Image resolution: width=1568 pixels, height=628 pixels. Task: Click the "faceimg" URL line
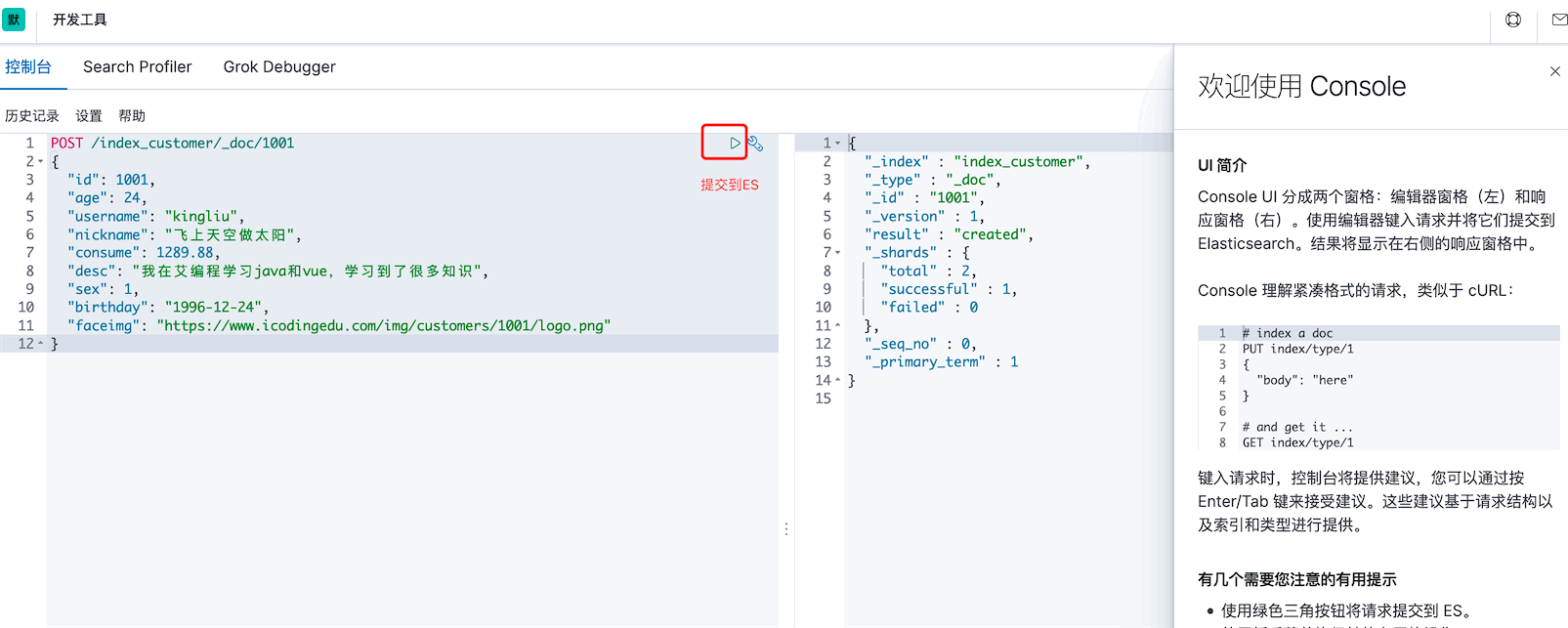click(x=339, y=325)
